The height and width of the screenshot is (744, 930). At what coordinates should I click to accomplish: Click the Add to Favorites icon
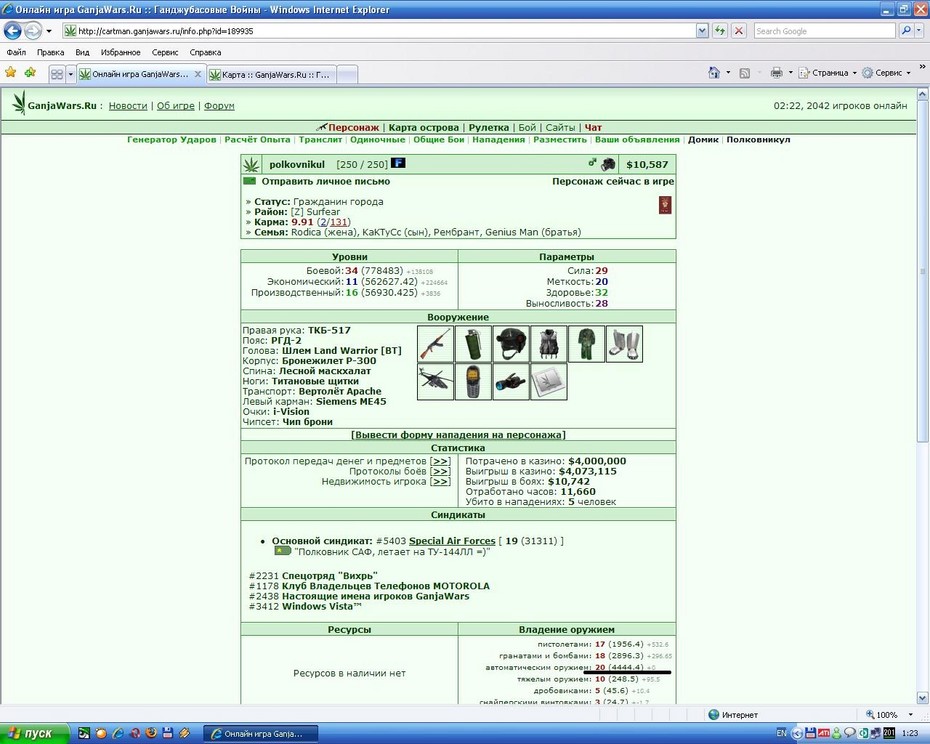(30, 72)
